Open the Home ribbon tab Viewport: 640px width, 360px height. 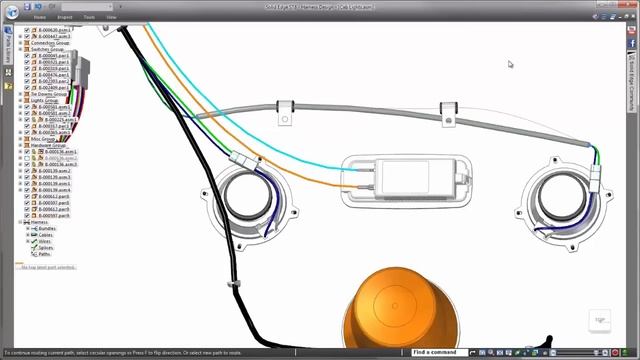coord(40,17)
